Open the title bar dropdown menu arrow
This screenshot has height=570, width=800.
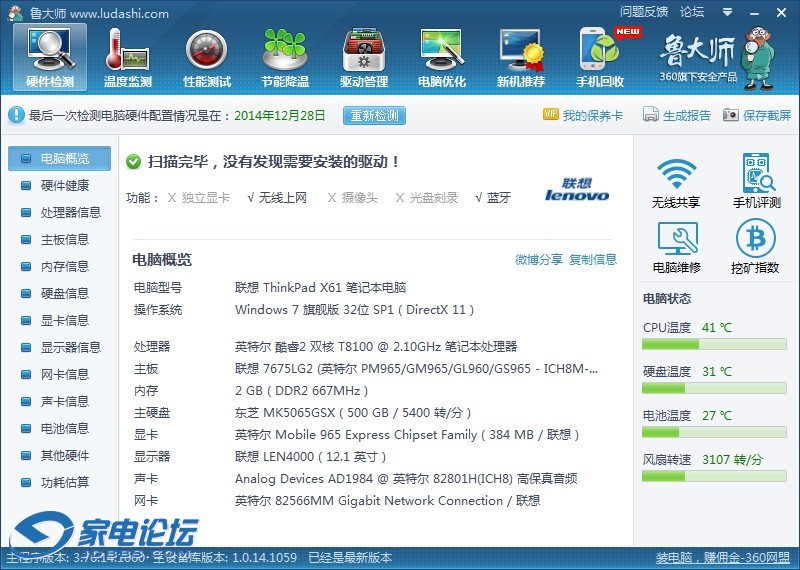tap(728, 12)
